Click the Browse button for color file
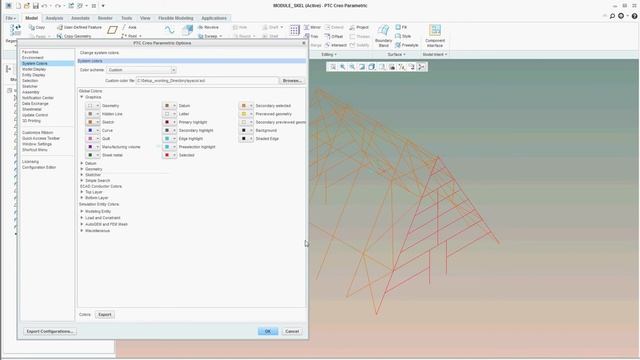Image resolution: width=640 pixels, height=360 pixels. [292, 81]
